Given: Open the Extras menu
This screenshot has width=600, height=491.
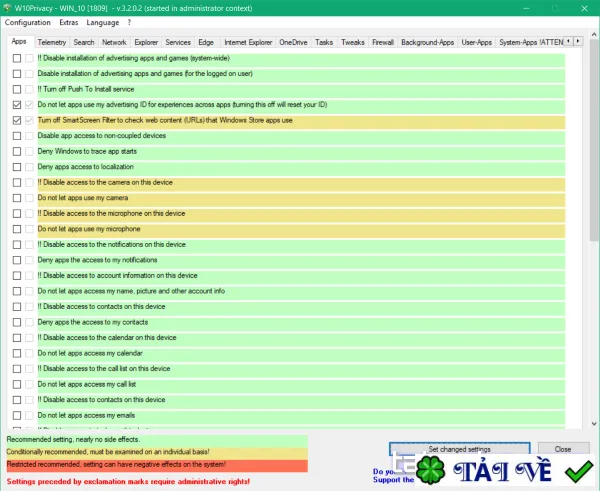Looking at the screenshot, I should coord(68,23).
